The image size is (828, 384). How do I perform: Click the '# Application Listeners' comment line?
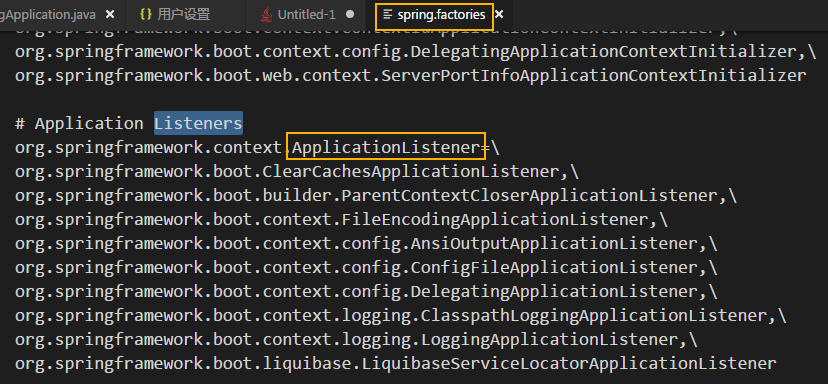(129, 124)
